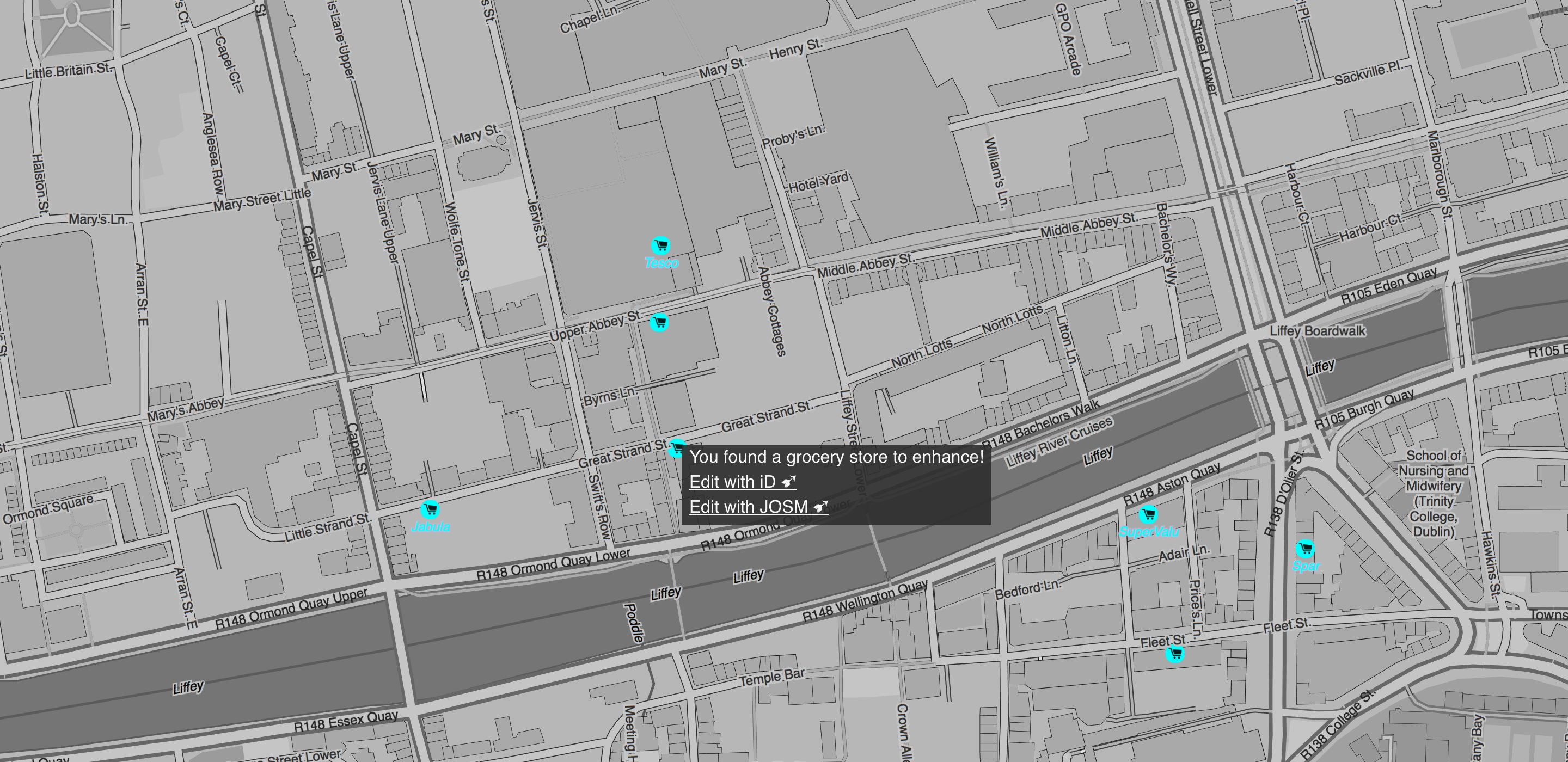Click the SuperValu shopping cart marker
The image size is (1568, 762).
coord(1148,514)
